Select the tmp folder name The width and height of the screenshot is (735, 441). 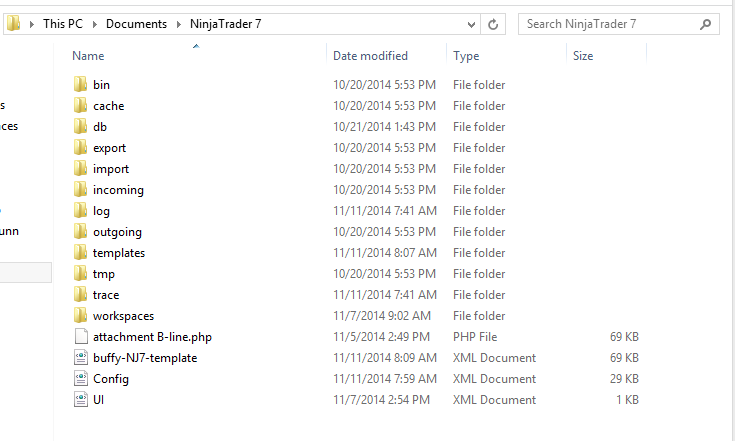pos(104,274)
